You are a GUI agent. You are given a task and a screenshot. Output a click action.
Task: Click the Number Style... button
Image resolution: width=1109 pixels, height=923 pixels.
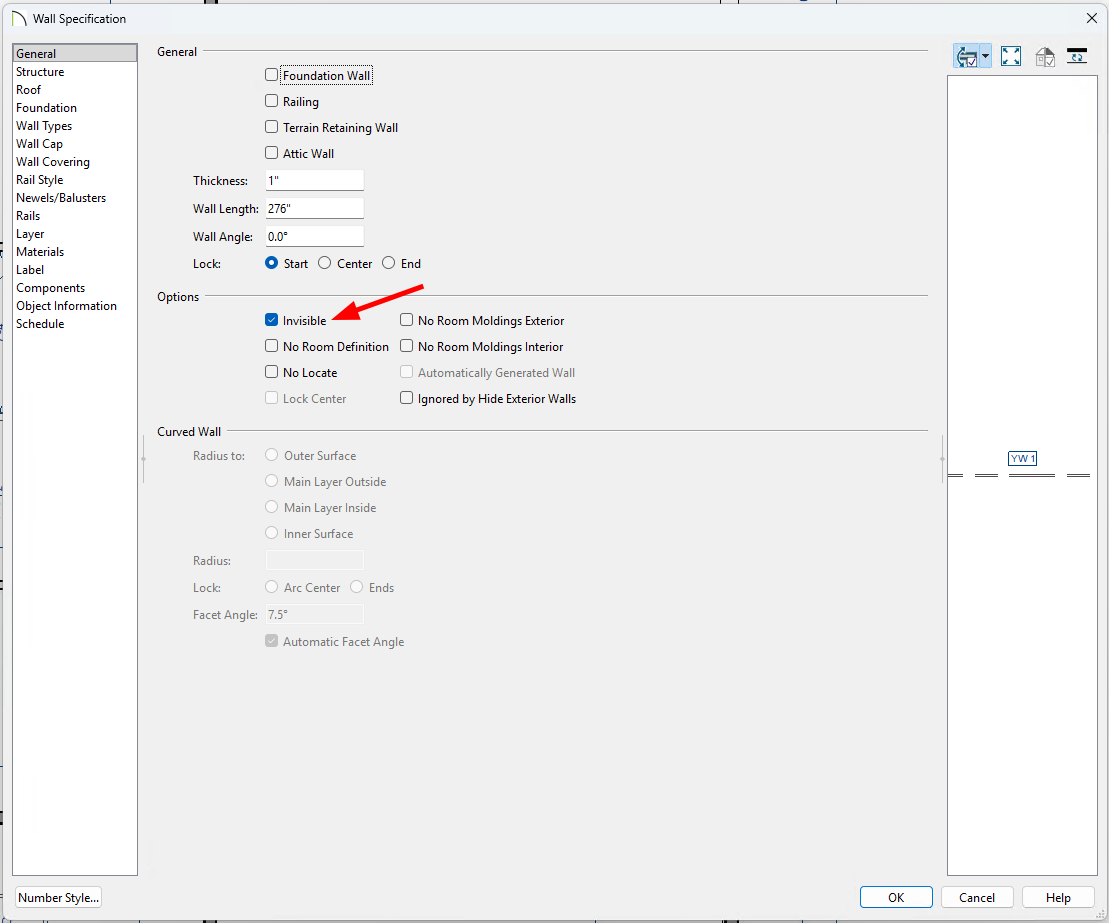point(59,898)
